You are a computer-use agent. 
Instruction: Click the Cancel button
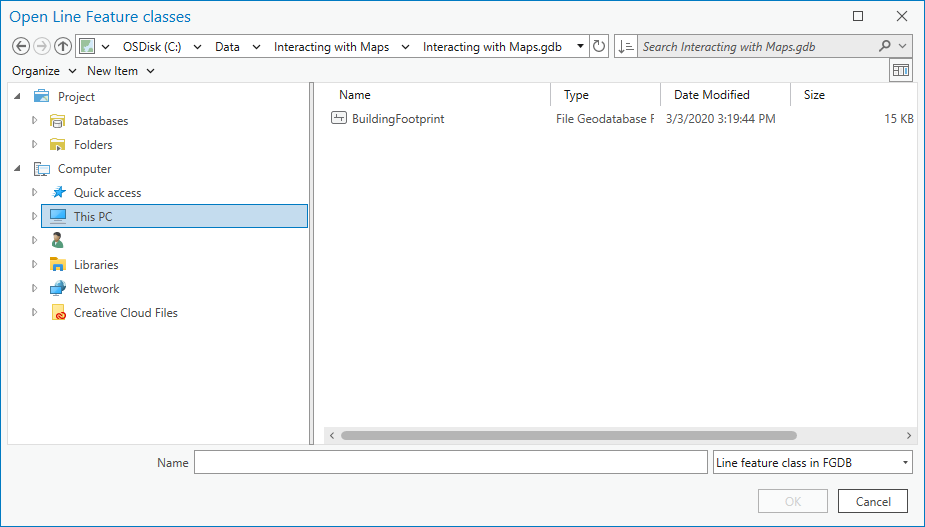click(872, 502)
